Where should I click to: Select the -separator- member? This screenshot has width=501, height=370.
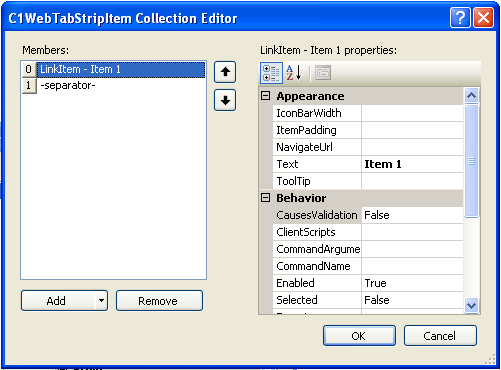point(121,86)
